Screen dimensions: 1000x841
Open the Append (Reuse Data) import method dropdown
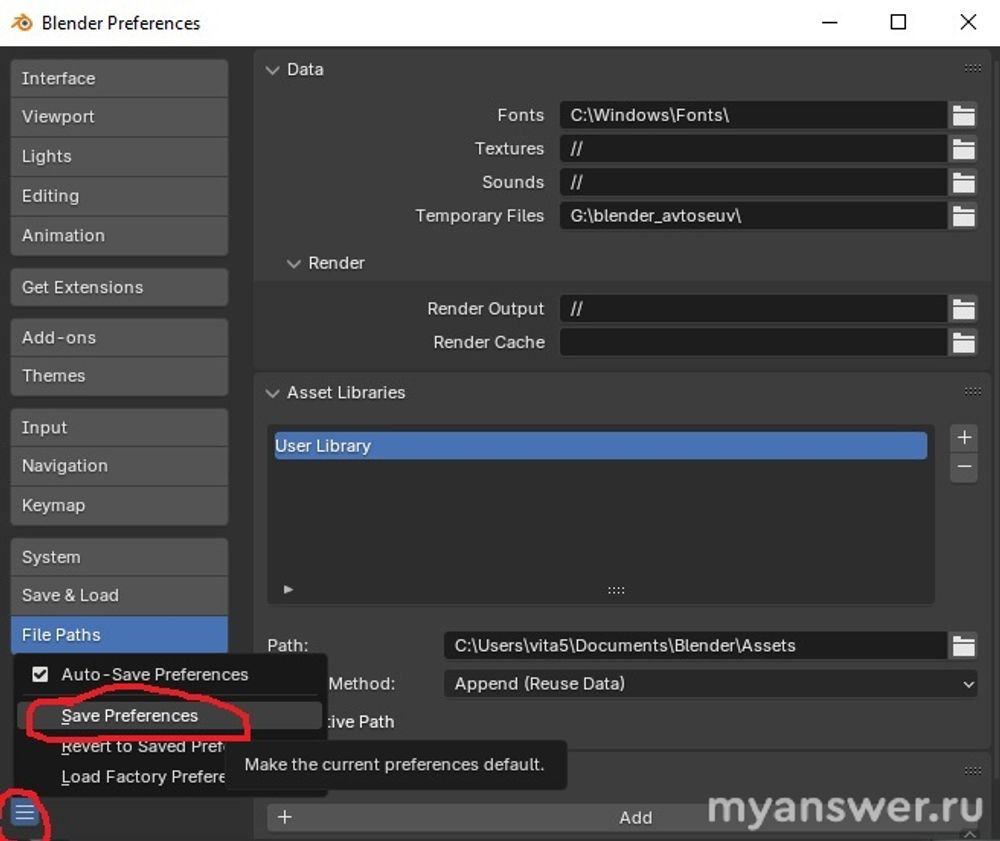pyautogui.click(x=710, y=684)
